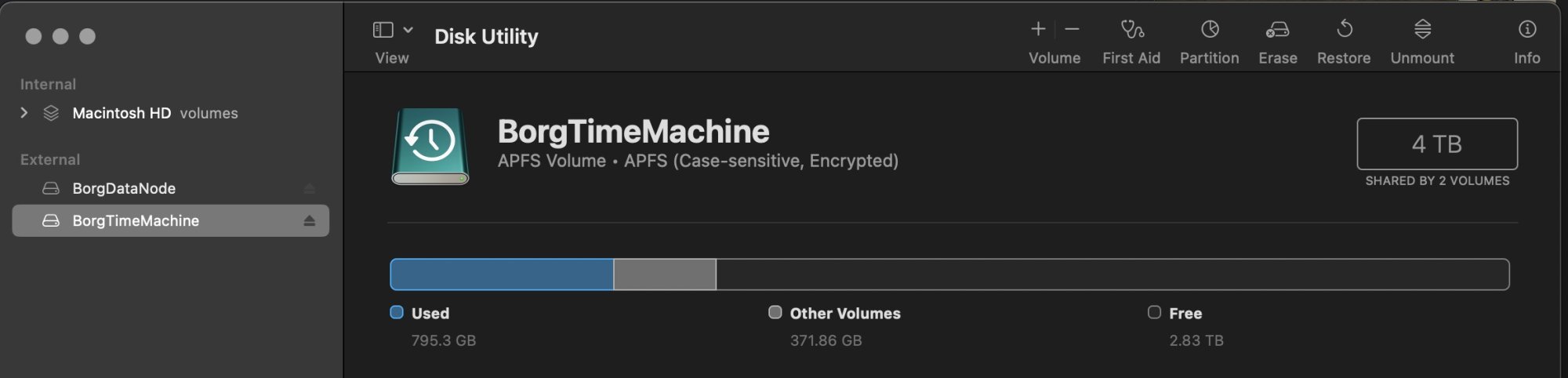Click the First Aid stethoscope icon
1568x378 pixels.
[x=1131, y=30]
